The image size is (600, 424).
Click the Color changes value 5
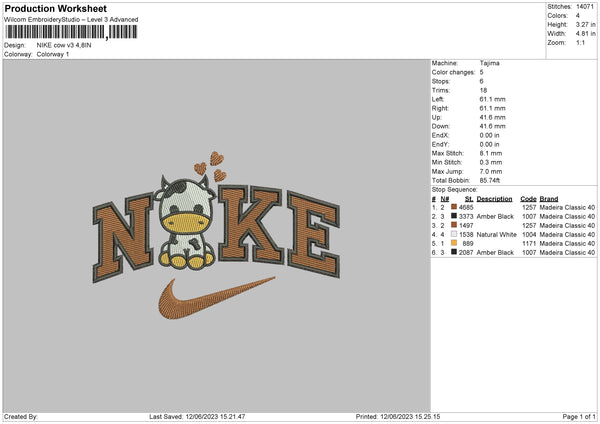(x=481, y=72)
